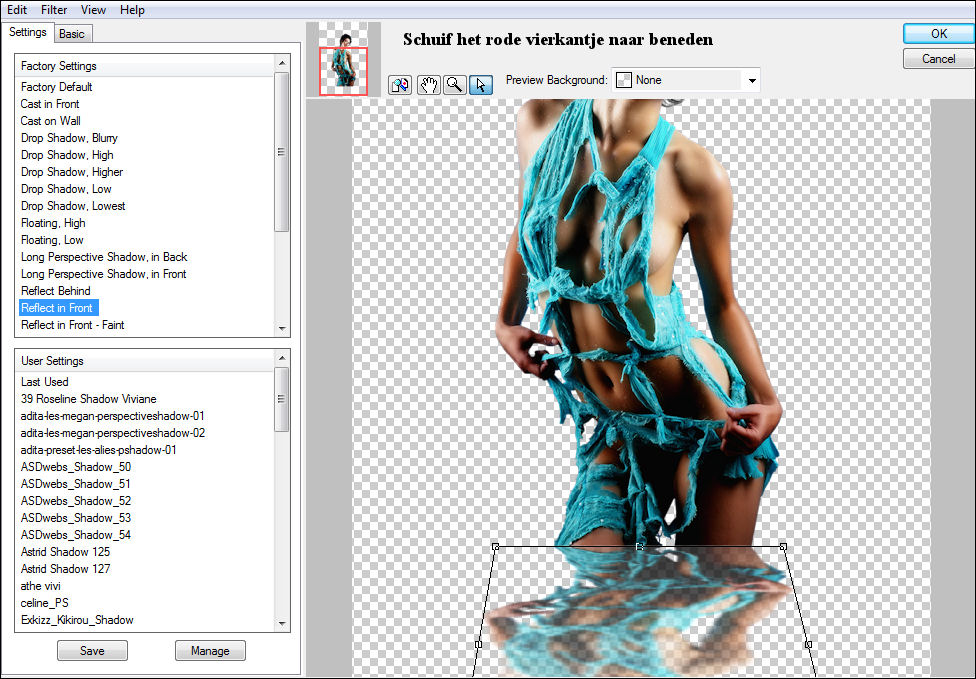Select celine_PS user setting
Screen dimensions: 976x679
[x=44, y=603]
